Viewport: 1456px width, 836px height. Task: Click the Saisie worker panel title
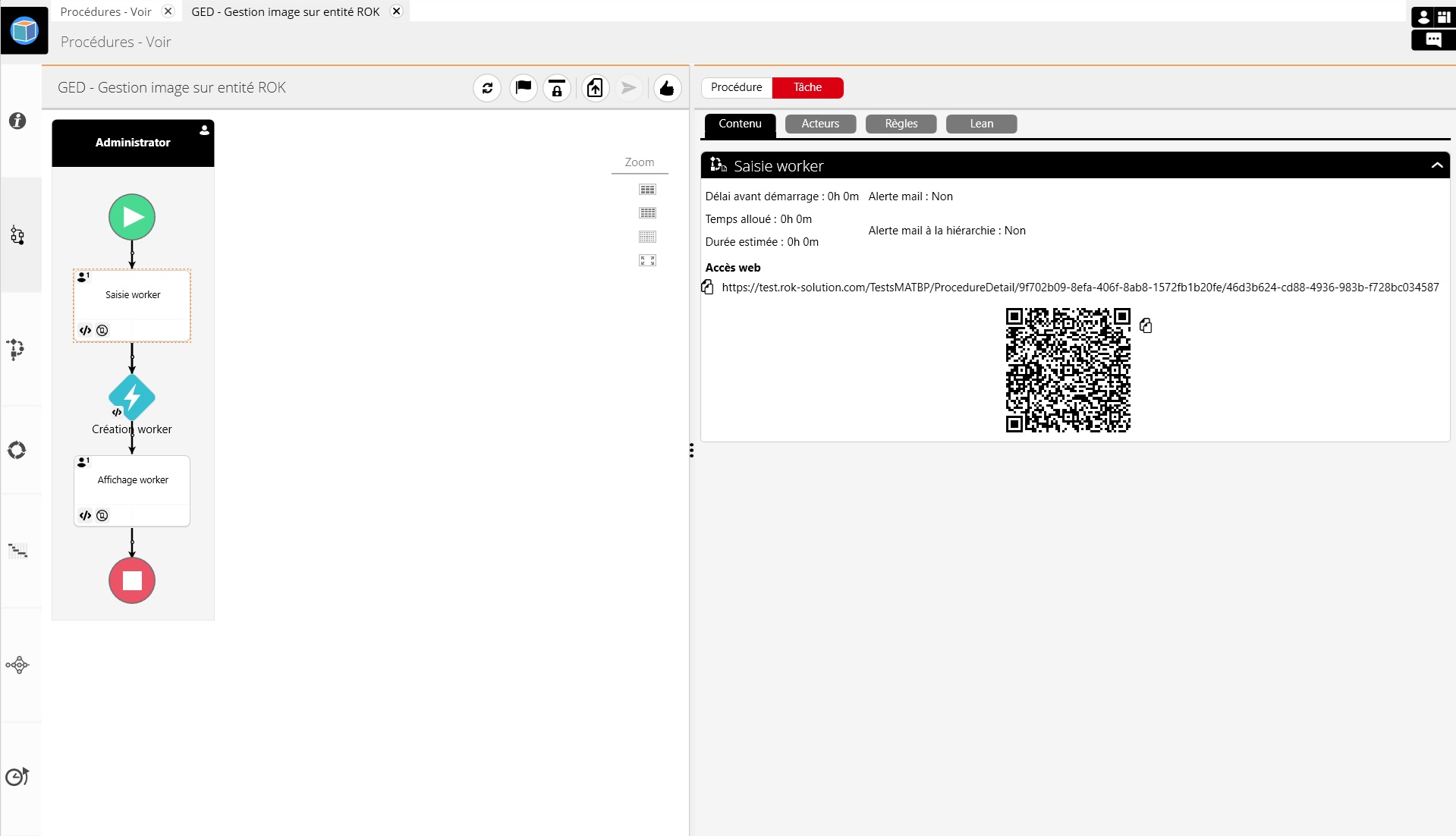point(778,165)
